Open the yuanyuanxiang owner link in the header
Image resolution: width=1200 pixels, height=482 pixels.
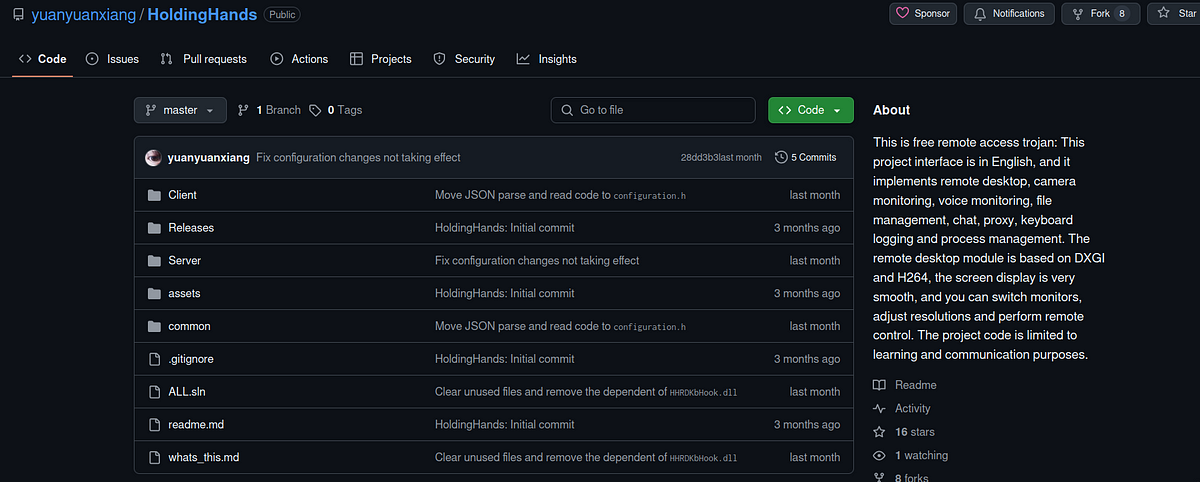tap(86, 15)
